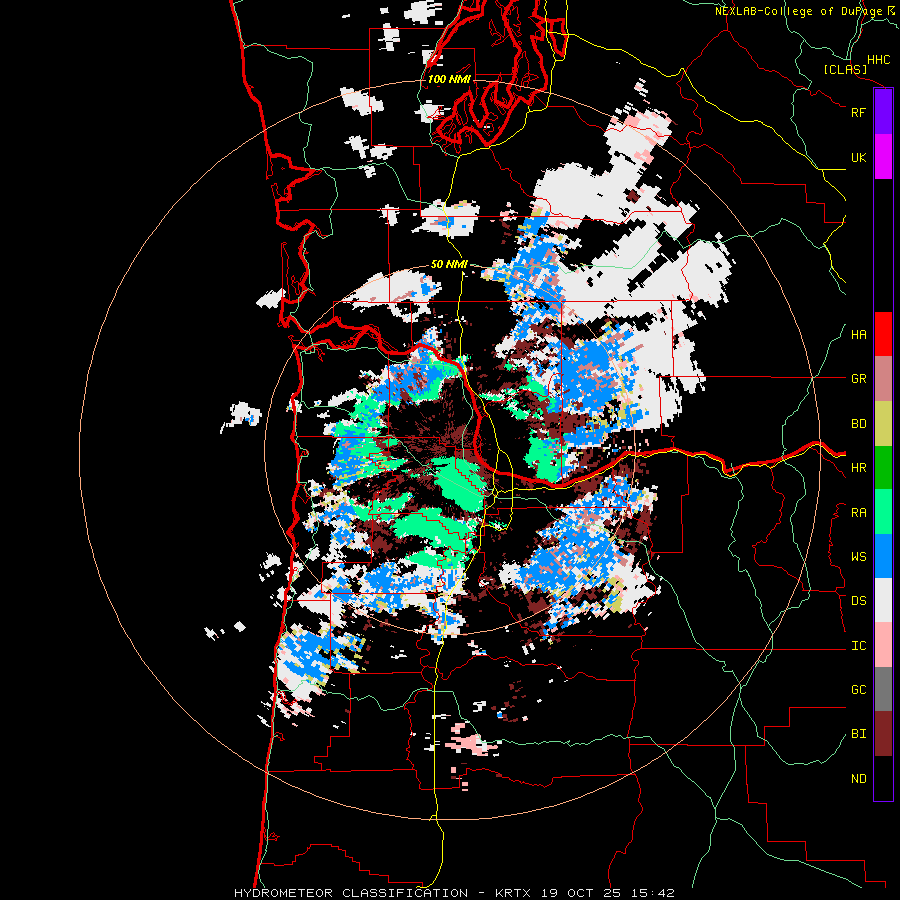Click the white DS legend color swatch
This screenshot has width=900, height=900.
(883, 600)
